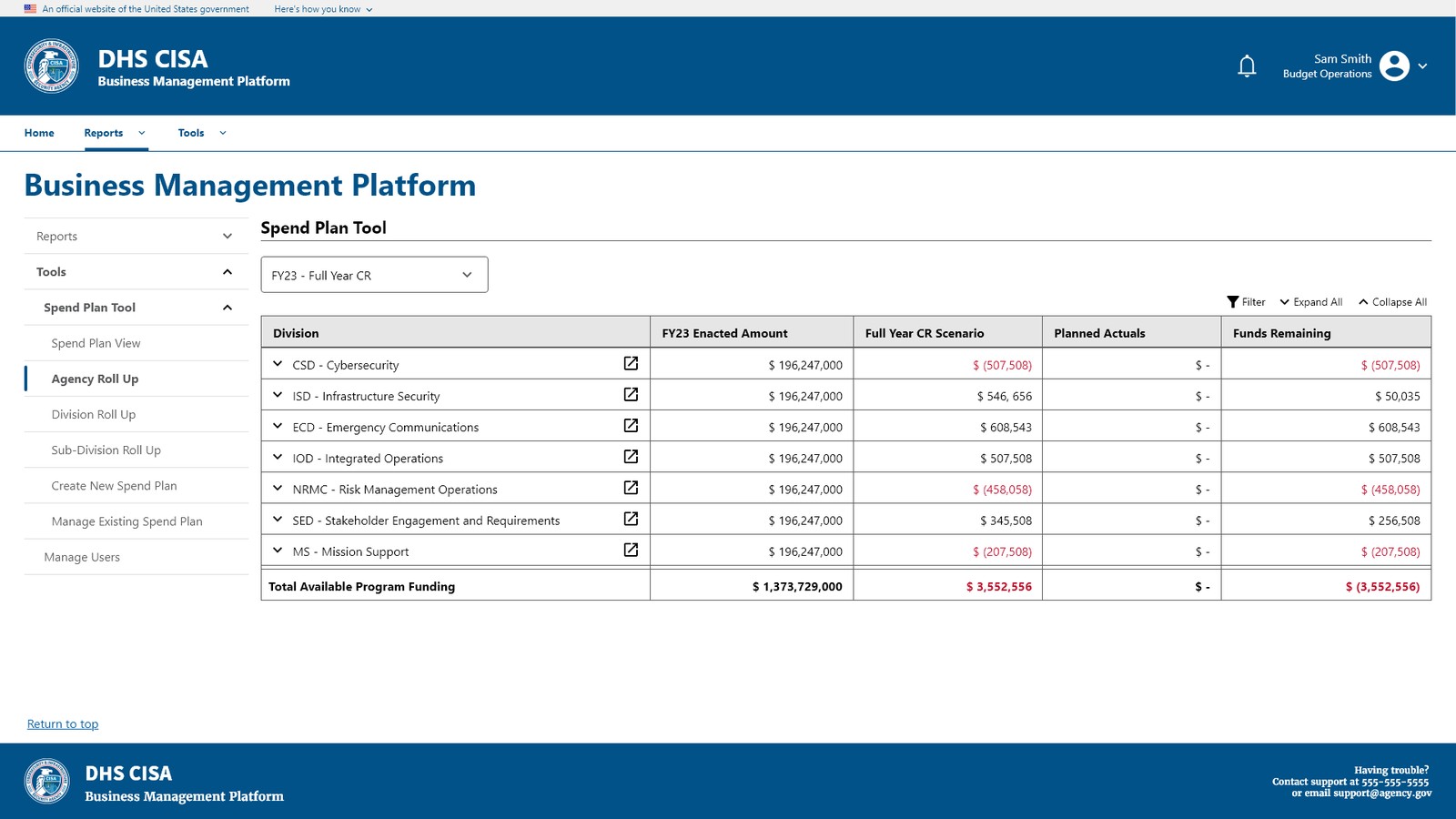Open the FY23 - Full Year CR dropdown
The height and width of the screenshot is (819, 1456).
374,275
